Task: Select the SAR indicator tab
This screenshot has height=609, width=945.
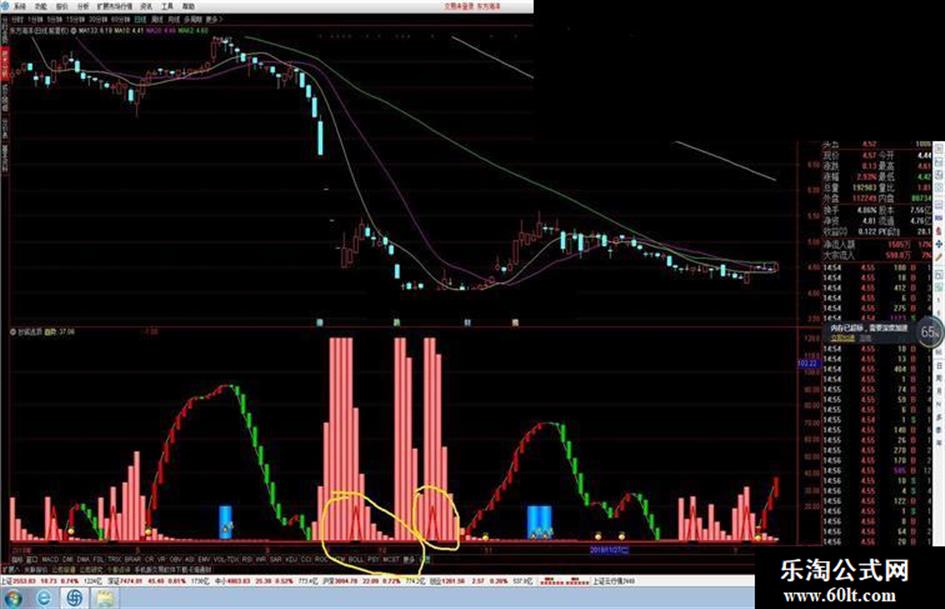Action: coord(275,560)
